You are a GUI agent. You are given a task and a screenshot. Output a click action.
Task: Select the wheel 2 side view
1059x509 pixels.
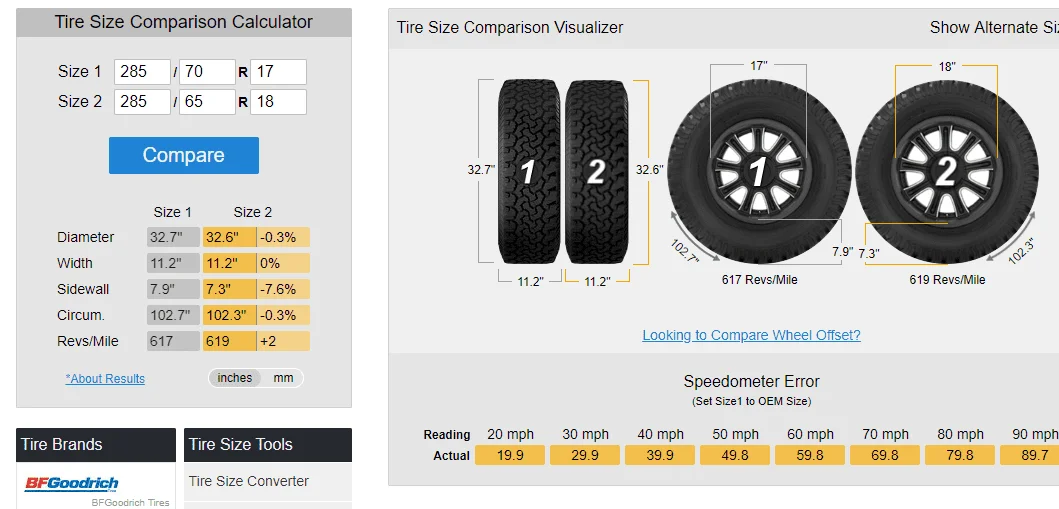pos(946,172)
